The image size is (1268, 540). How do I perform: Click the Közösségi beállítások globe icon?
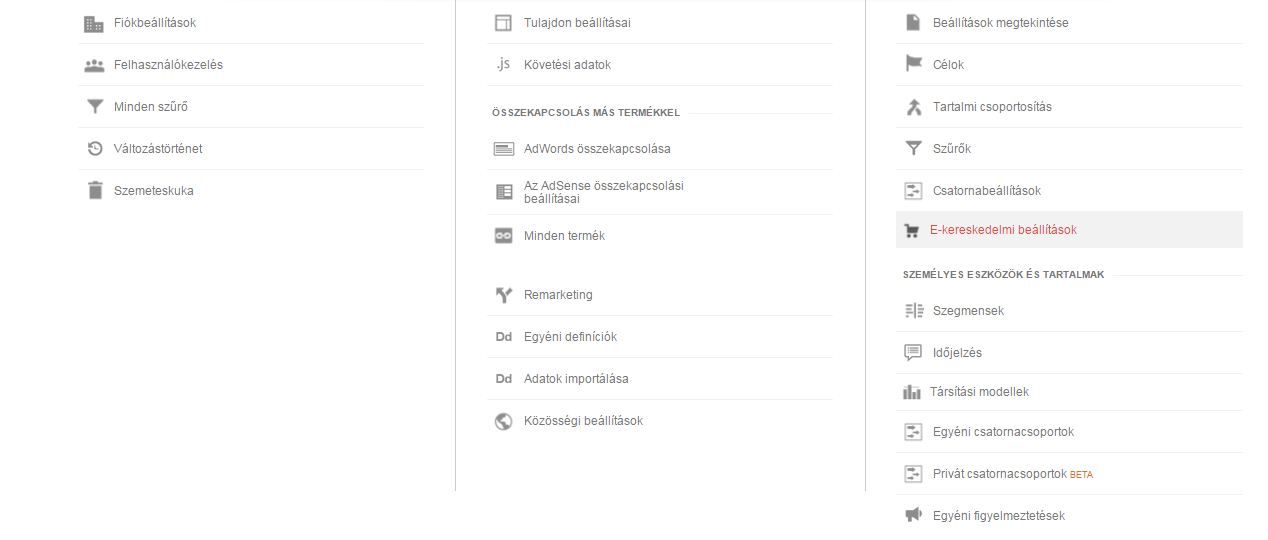pyautogui.click(x=504, y=421)
